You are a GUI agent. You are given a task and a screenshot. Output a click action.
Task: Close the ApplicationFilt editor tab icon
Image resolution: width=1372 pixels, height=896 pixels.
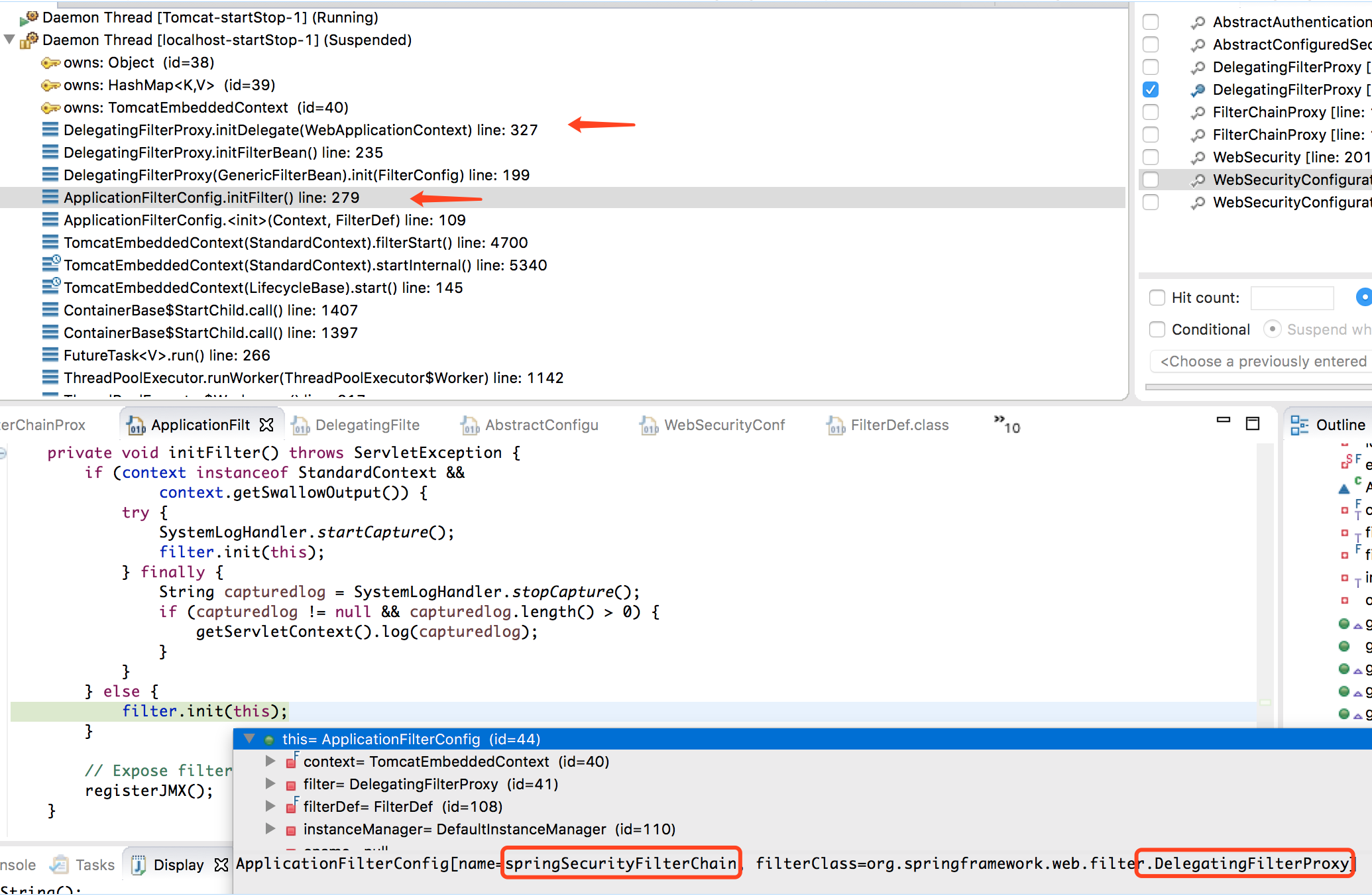point(266,425)
